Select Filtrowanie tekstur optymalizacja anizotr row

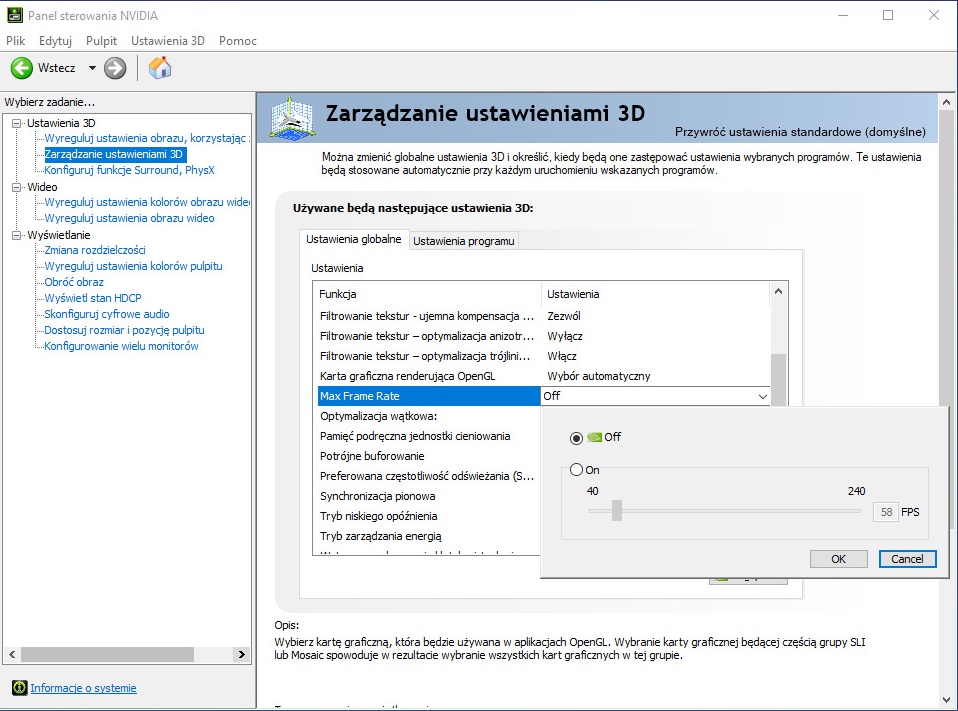click(544, 336)
